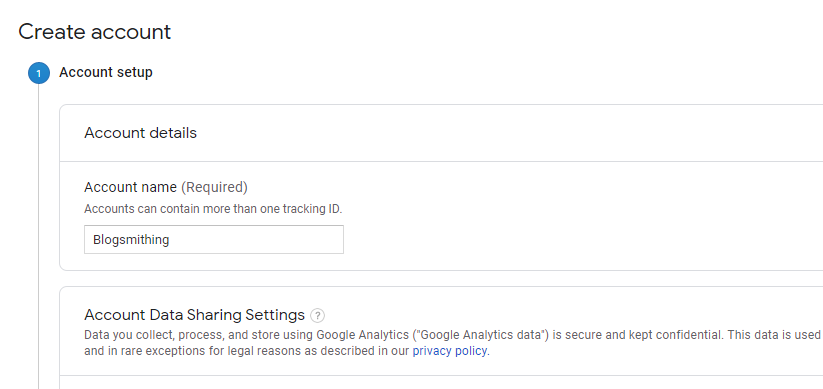Click the (Required) indicator text
Viewport: 823px width, 389px height.
point(214,187)
